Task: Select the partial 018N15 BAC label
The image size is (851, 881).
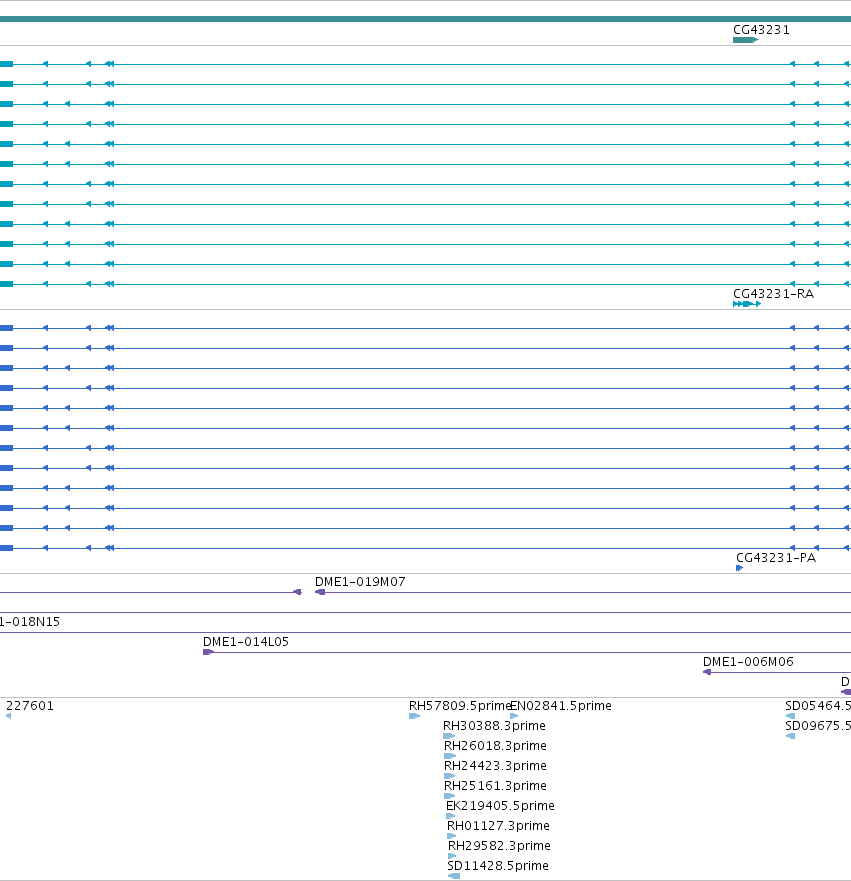Action: (x=30, y=622)
